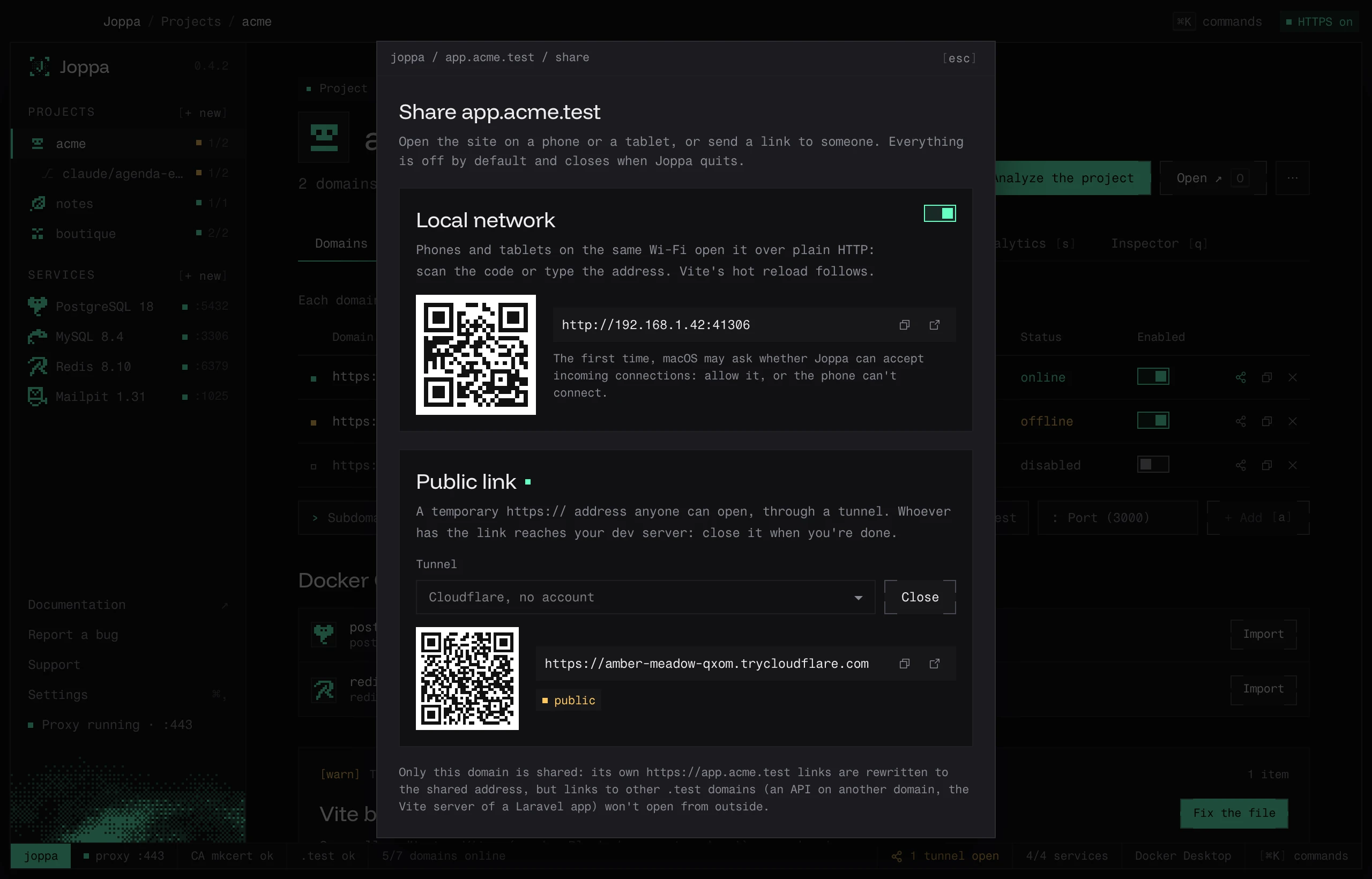The image size is (1372, 879).
Task: Dismiss the share dialog via [esc]
Action: coord(959,58)
